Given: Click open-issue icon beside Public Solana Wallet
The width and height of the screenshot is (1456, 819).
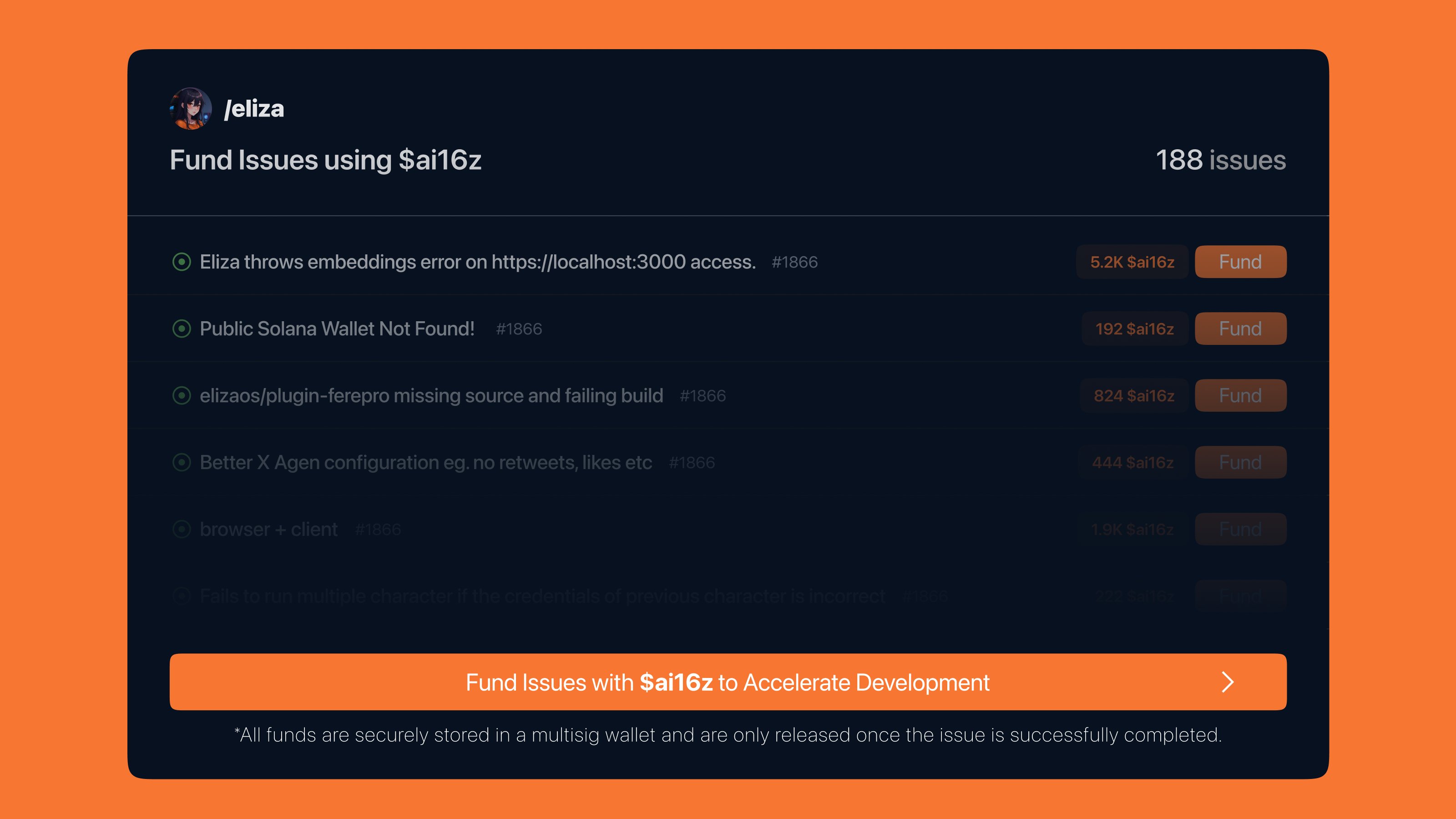Looking at the screenshot, I should coord(182,329).
